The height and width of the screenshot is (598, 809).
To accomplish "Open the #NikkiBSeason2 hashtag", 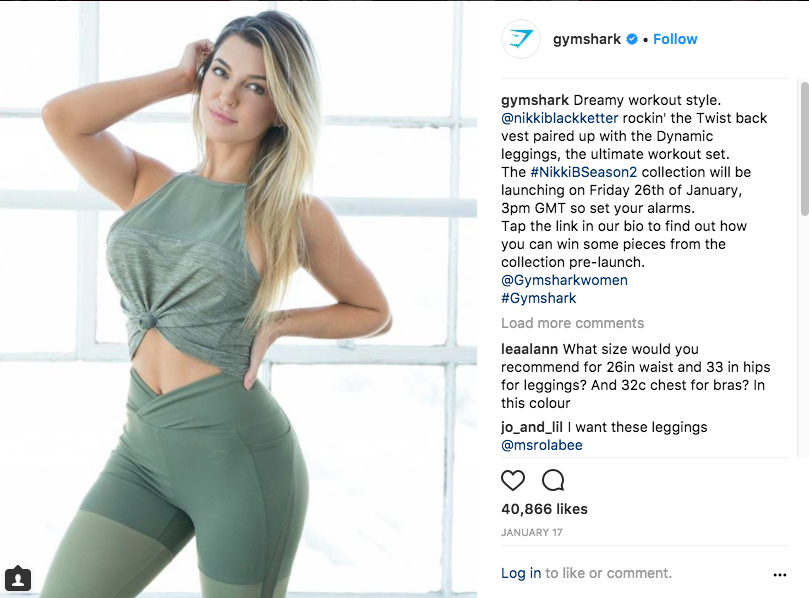I will pyautogui.click(x=584, y=172).
